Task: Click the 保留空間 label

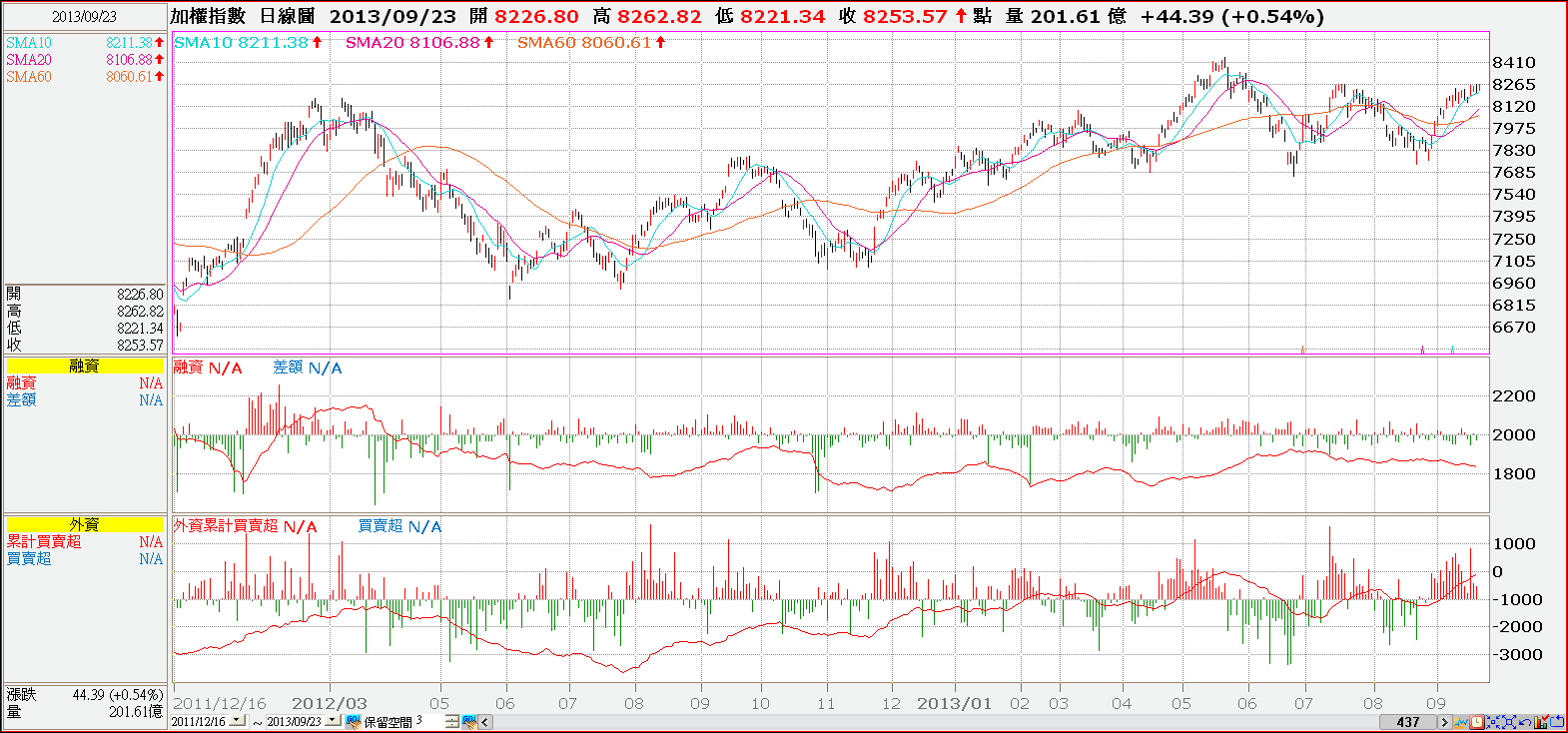Action: (x=388, y=722)
